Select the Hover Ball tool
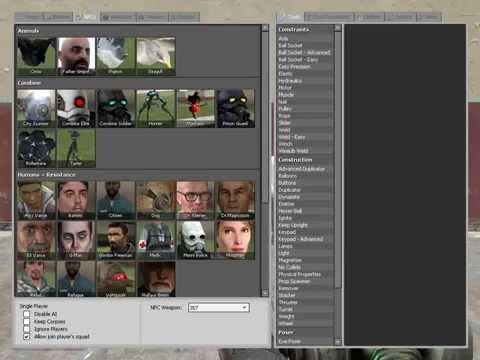Viewport: 480px width, 360px height. 305,211
